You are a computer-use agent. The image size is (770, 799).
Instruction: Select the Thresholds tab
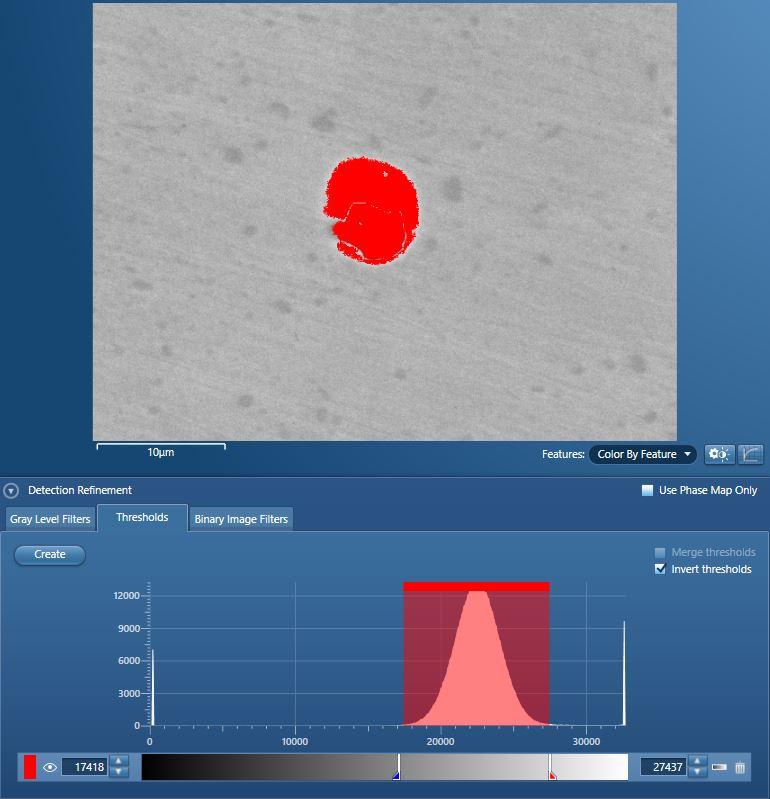coord(142,517)
